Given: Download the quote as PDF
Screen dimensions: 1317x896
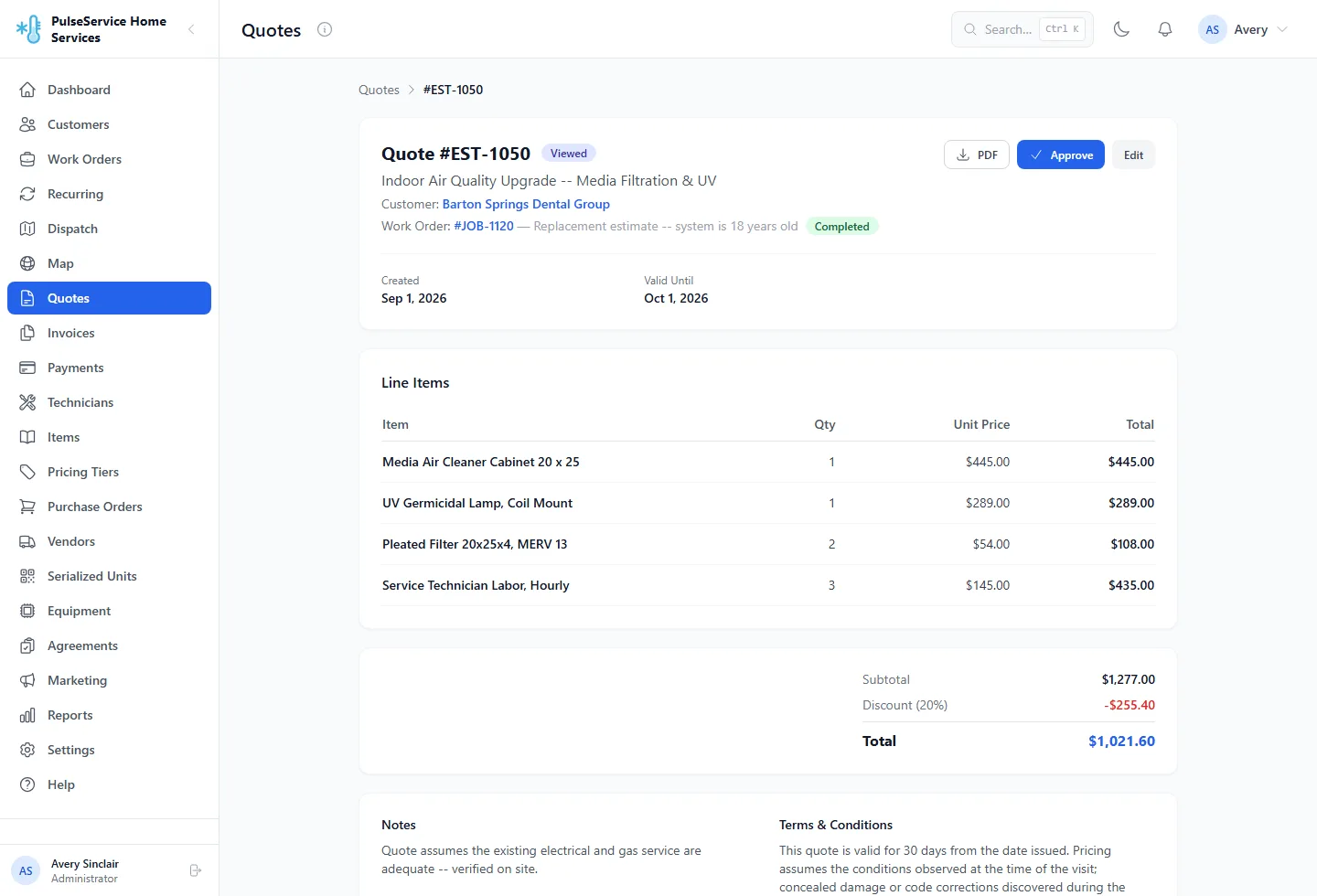Looking at the screenshot, I should [977, 155].
